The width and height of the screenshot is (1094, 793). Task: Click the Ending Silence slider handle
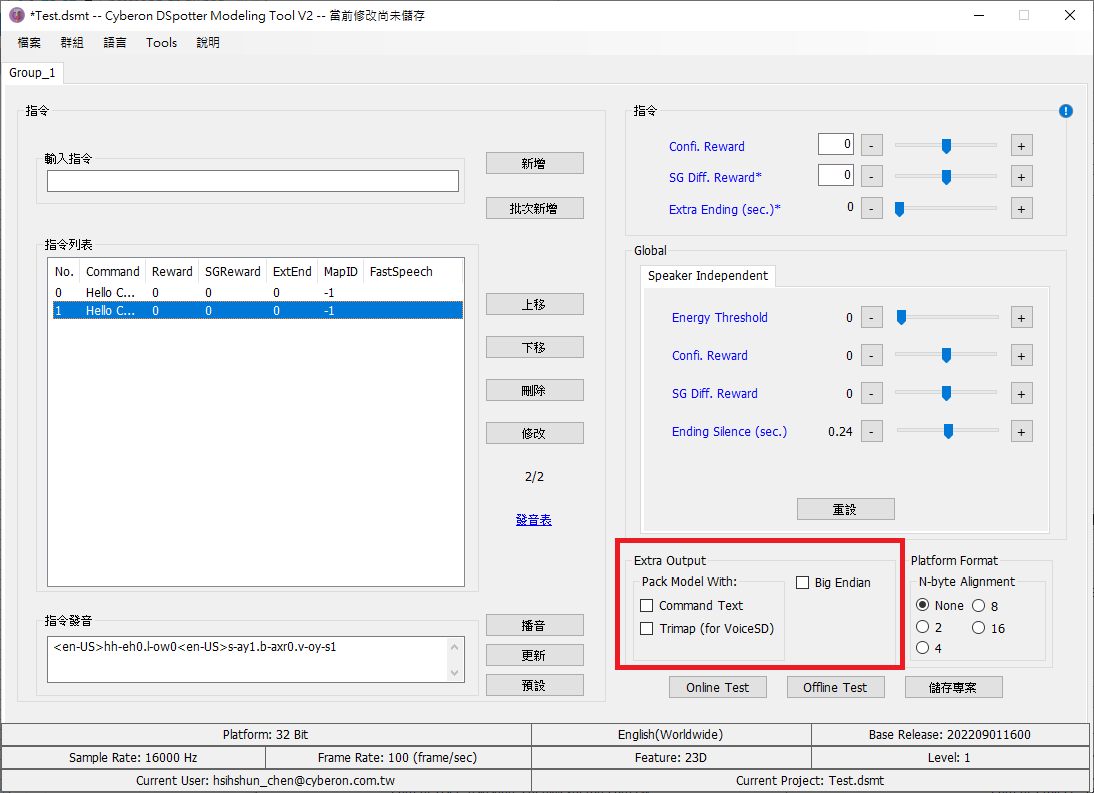[948, 432]
